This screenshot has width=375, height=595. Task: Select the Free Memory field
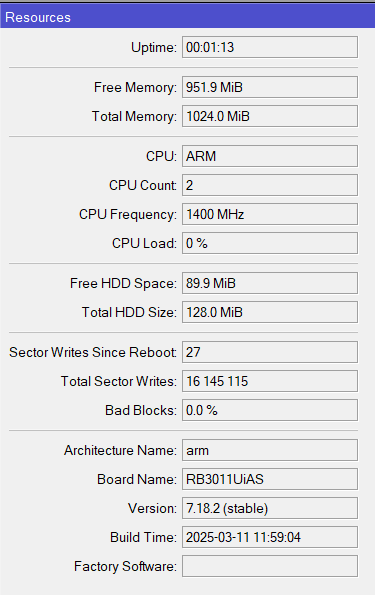coord(270,87)
